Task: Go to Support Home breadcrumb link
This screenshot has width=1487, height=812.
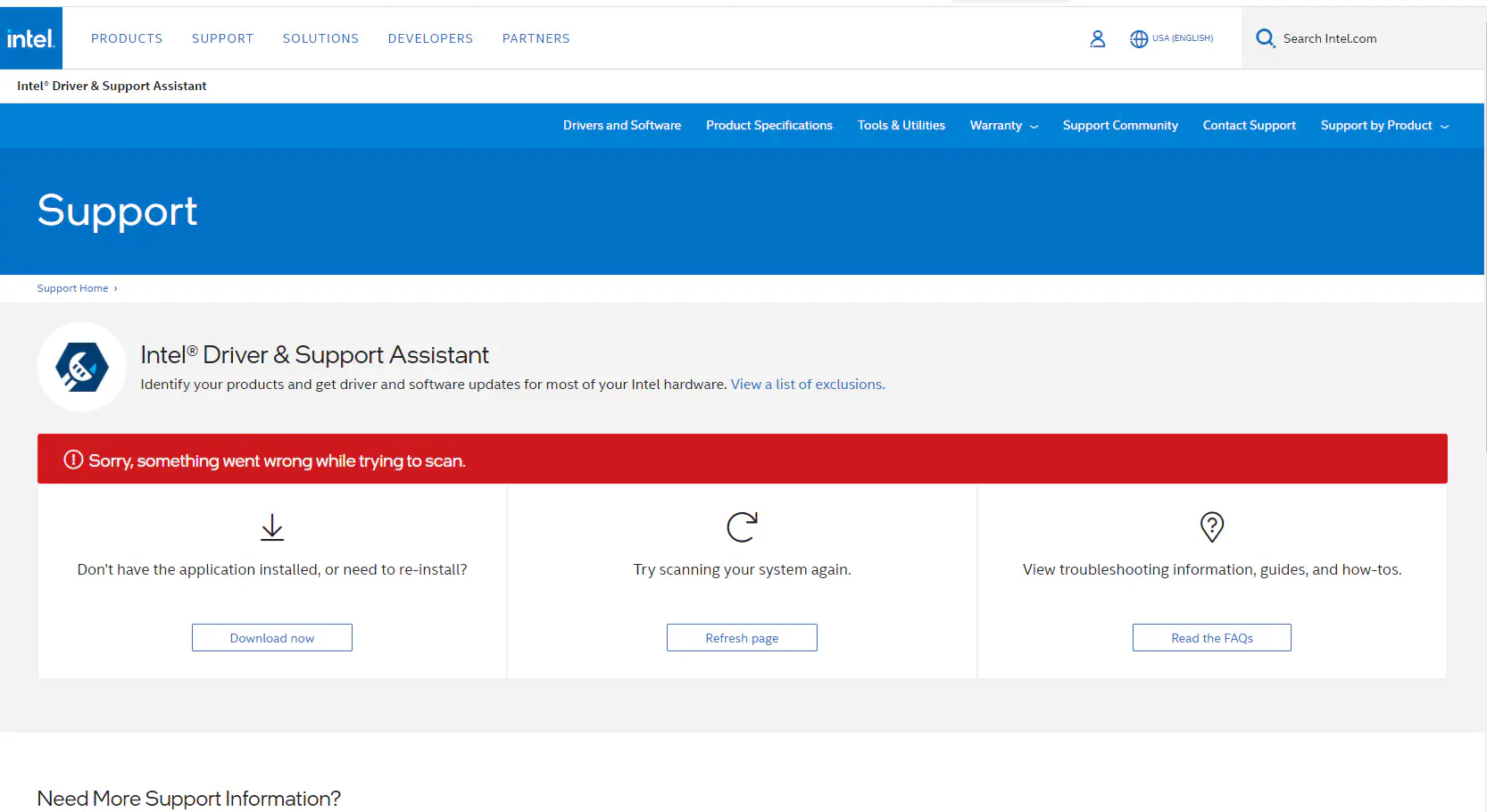Action: pos(72,288)
